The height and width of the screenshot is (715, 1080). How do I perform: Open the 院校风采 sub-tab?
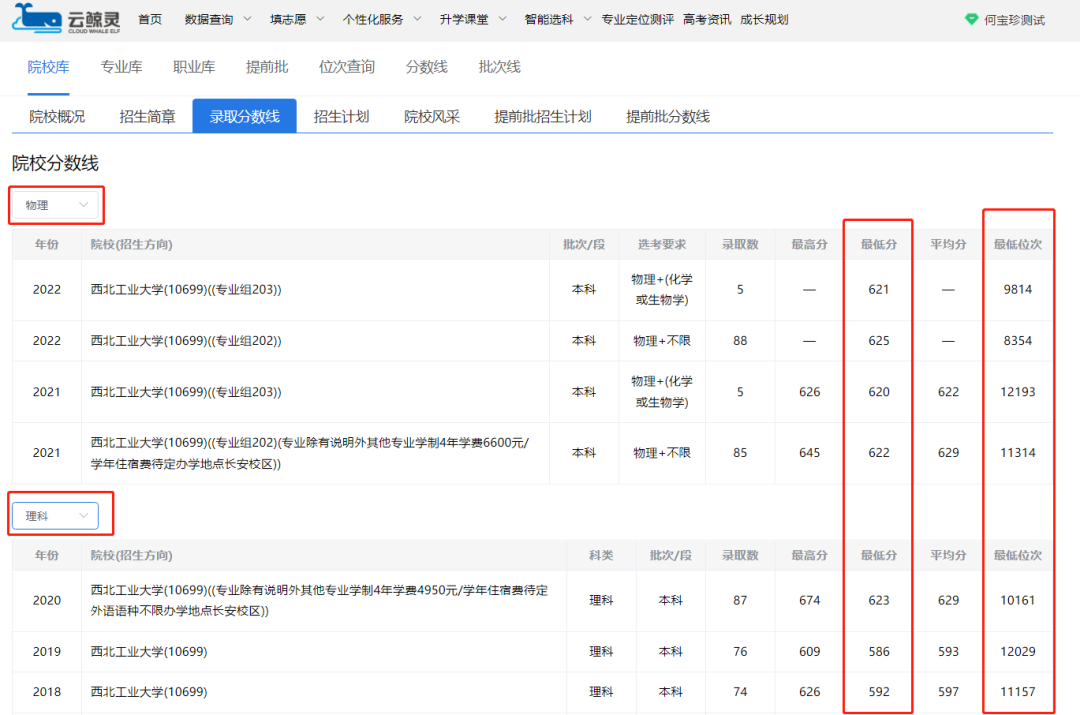click(x=432, y=116)
